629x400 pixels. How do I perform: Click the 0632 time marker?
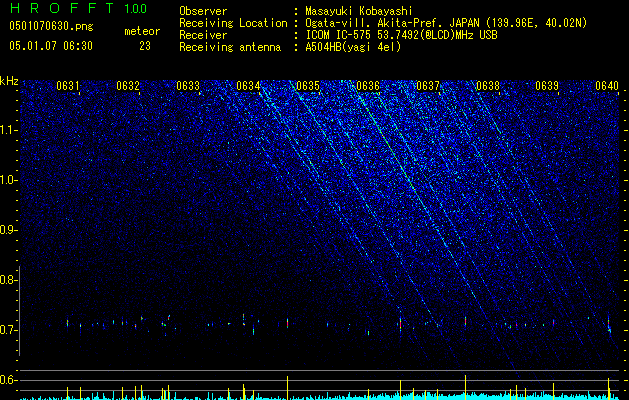(x=128, y=86)
